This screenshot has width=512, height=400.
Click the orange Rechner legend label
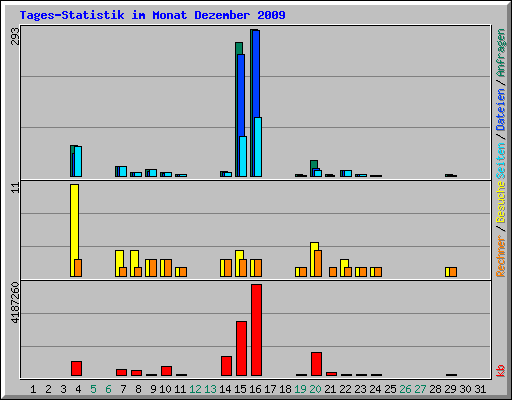coord(500,256)
